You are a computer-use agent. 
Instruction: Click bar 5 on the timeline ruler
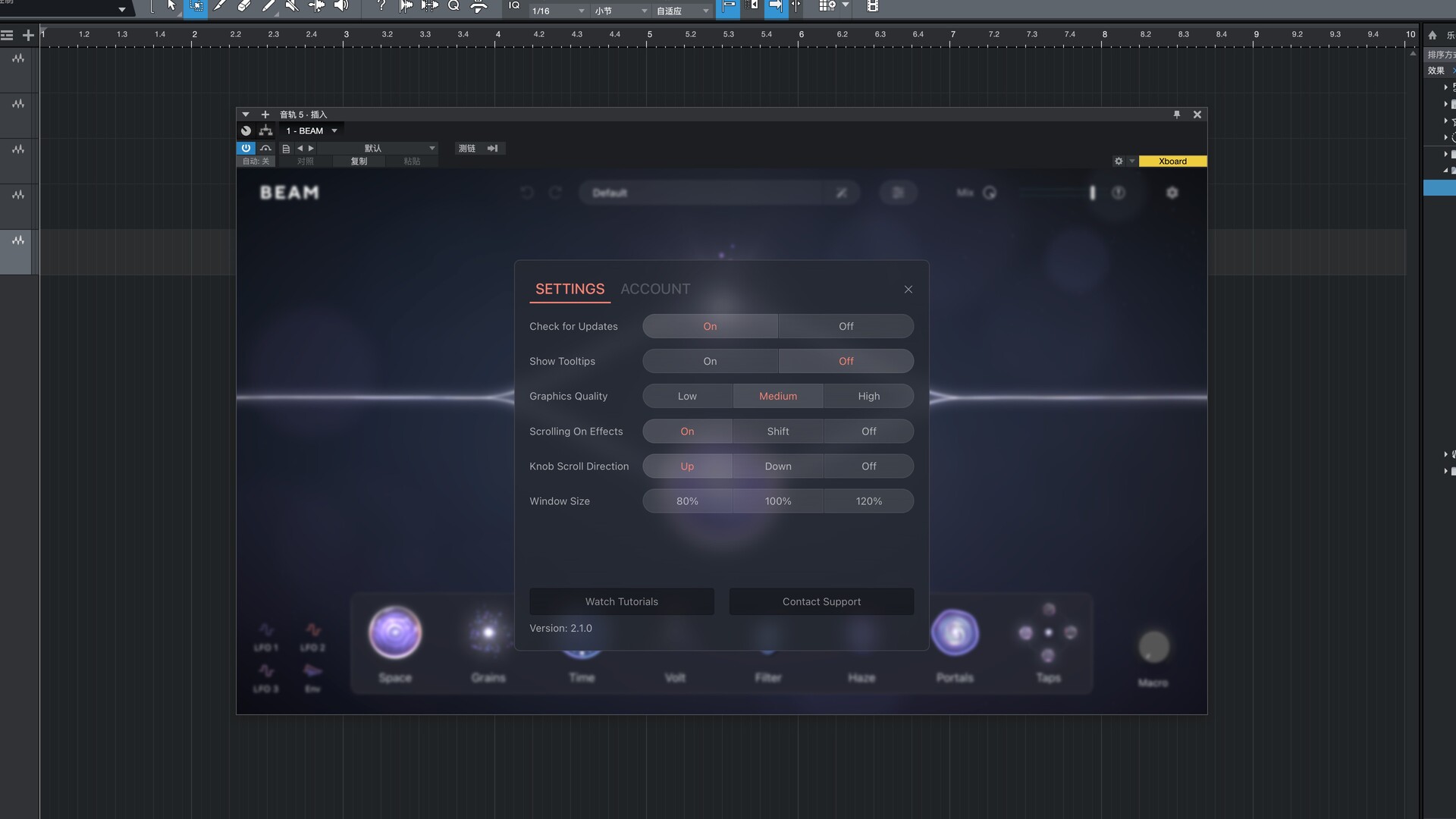tap(649, 35)
